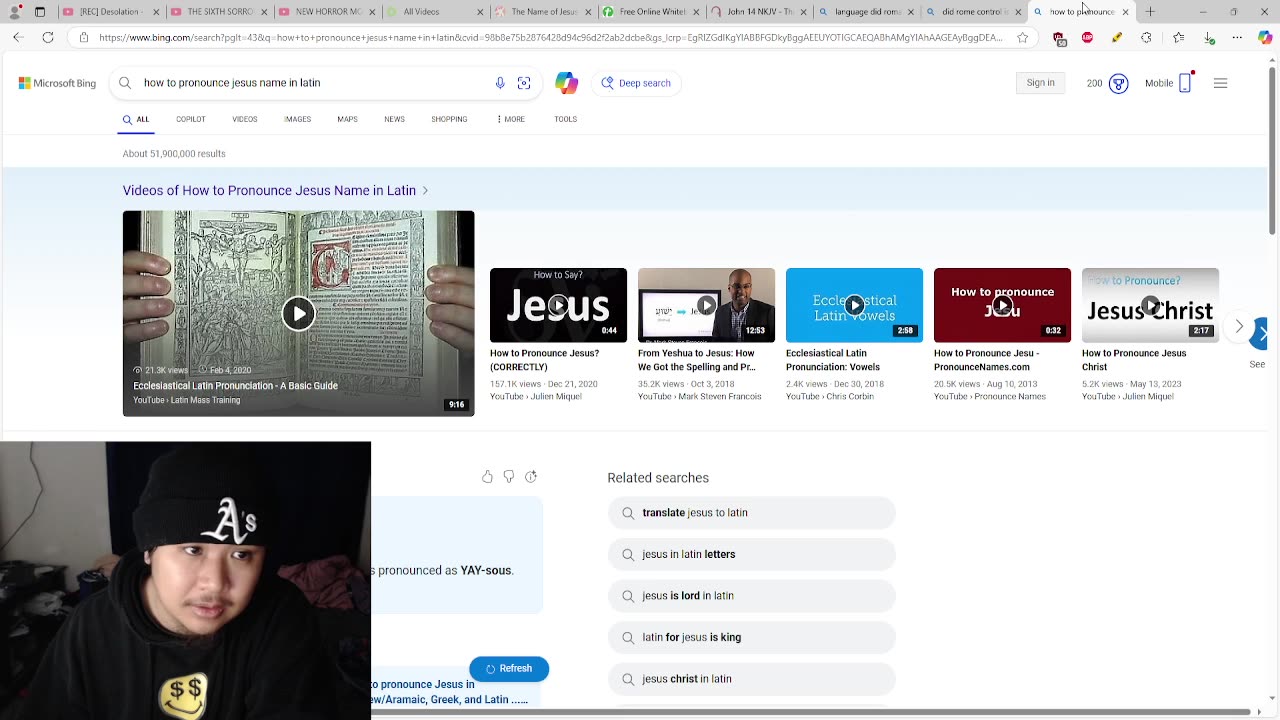This screenshot has width=1280, height=720.
Task: Play 'How to Pronounce Jesus Christ' video
Action: point(1150,305)
